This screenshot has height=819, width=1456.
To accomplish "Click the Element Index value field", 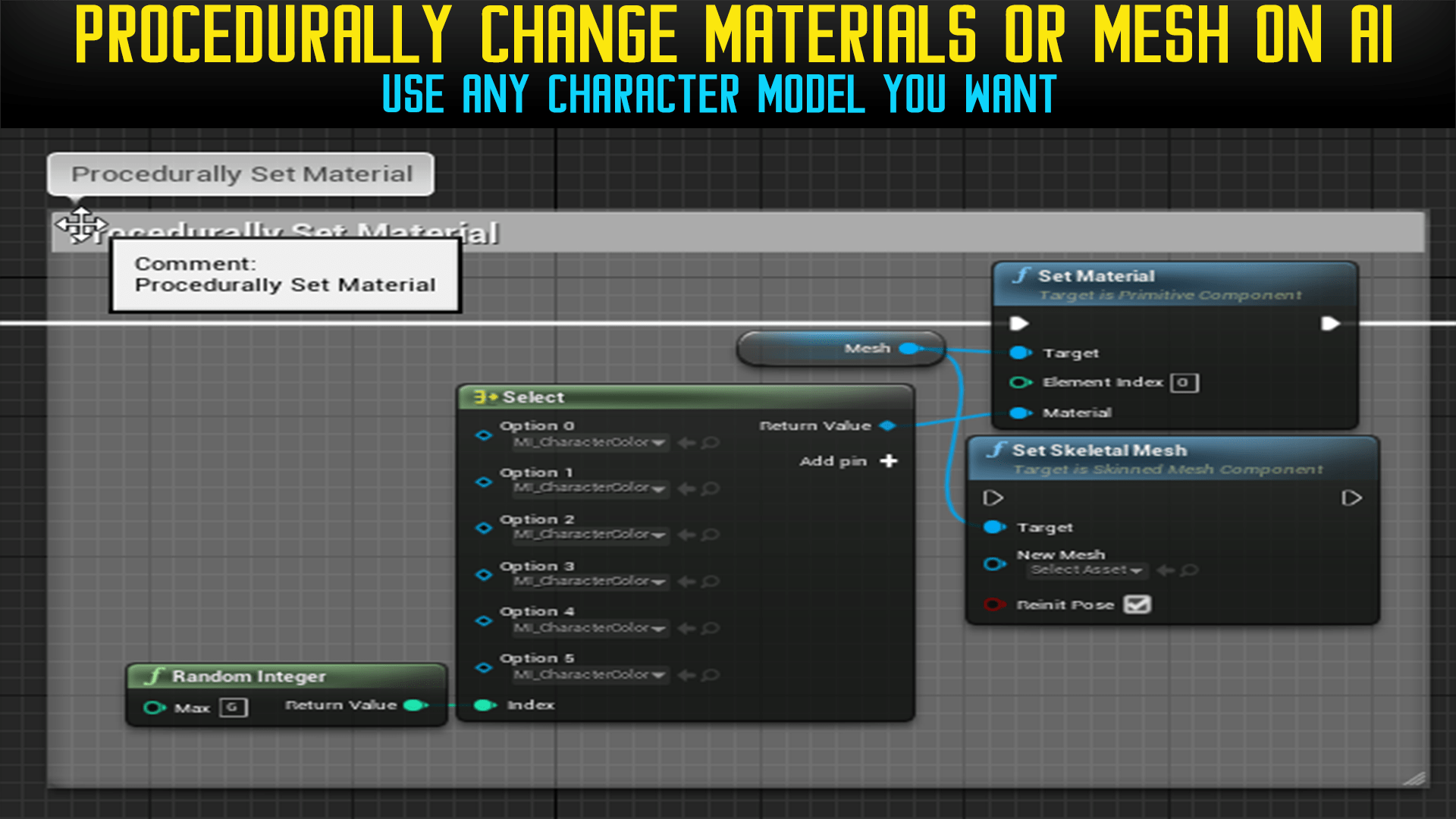I will [x=1184, y=383].
